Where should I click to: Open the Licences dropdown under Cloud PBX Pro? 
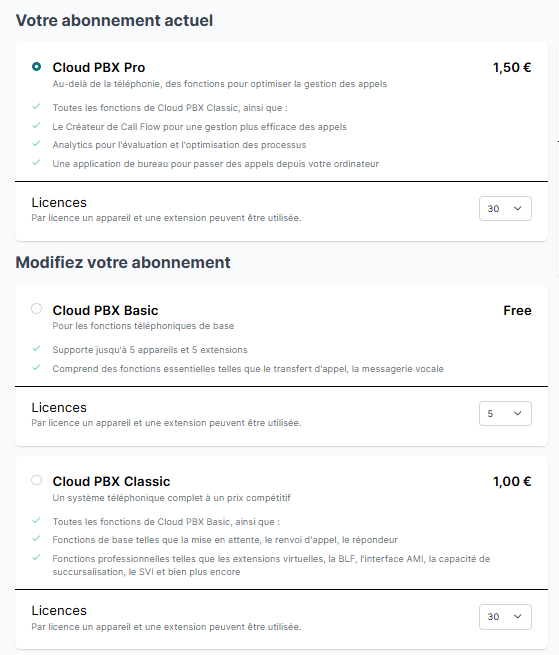[505, 208]
